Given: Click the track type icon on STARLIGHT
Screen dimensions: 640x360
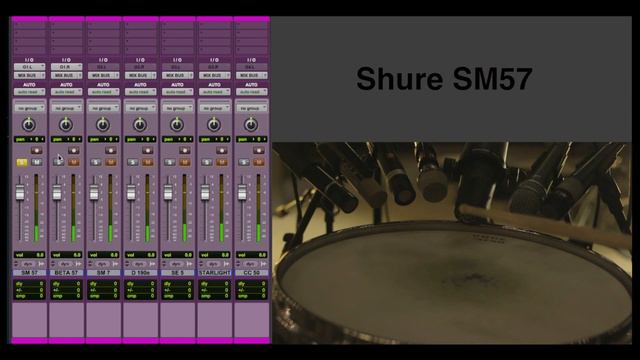Looking at the screenshot, I should pos(201,264).
